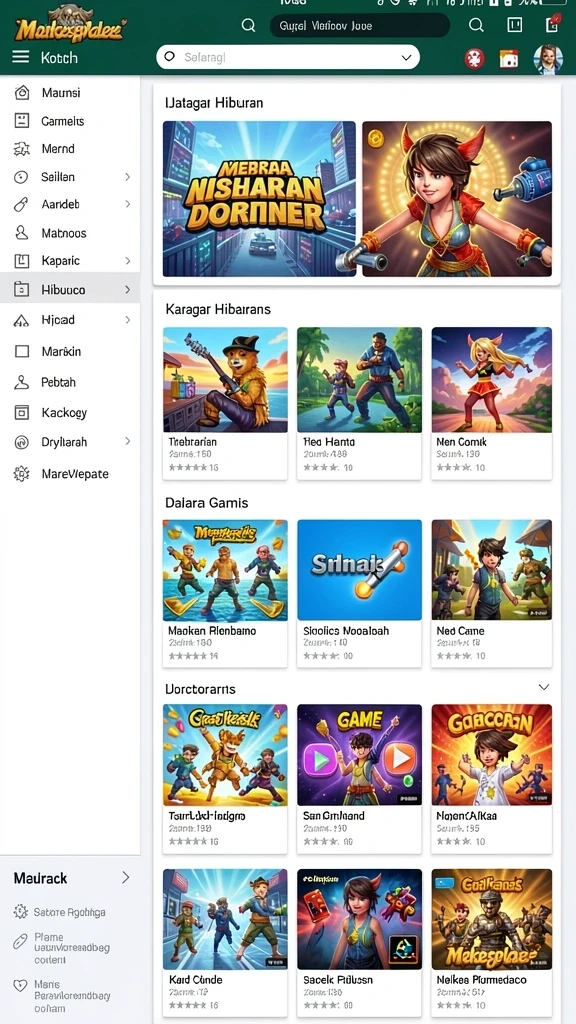Open the notification document icon in header
This screenshot has height=1024, width=576.
coord(552,24)
